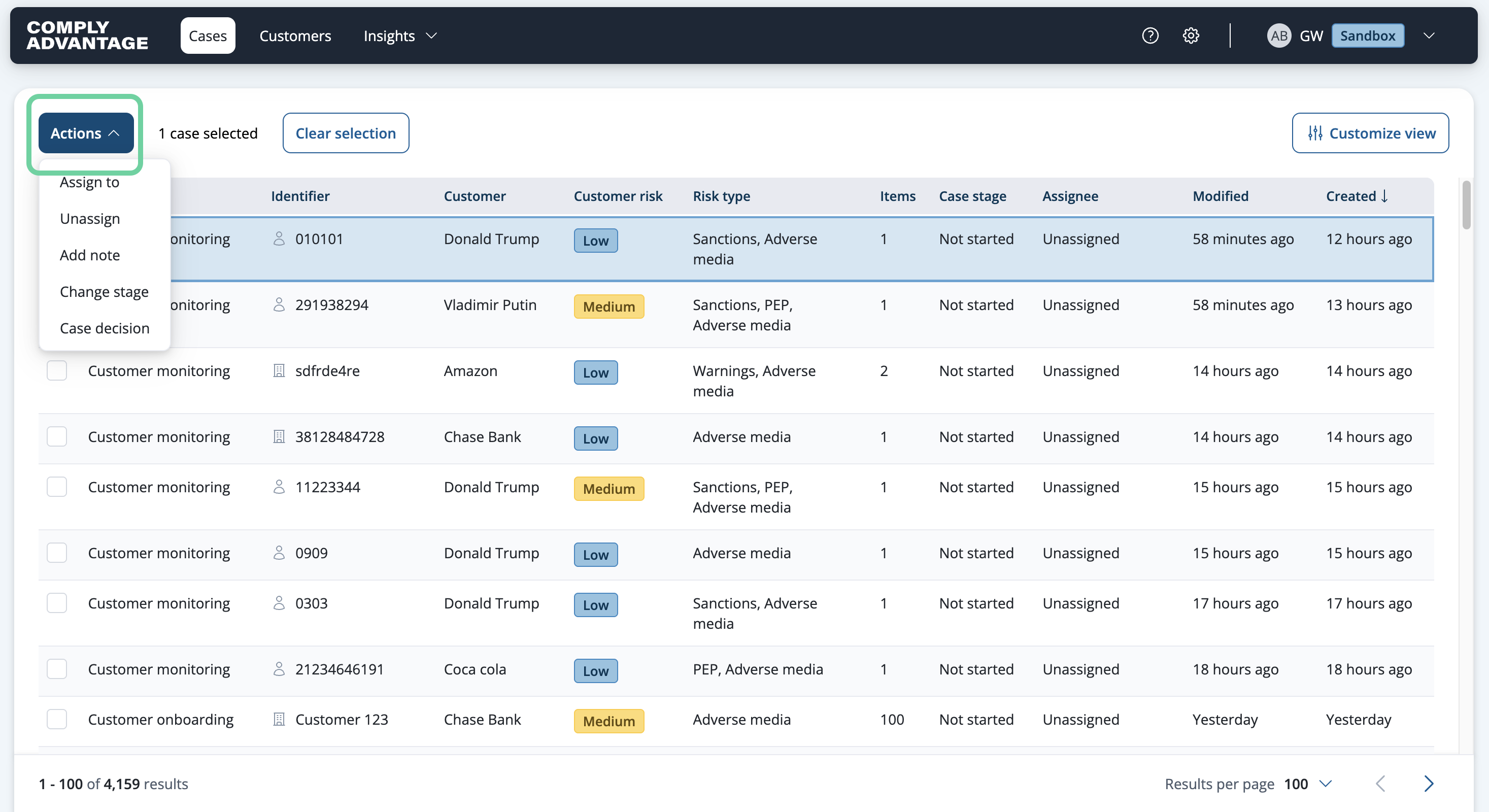Go to the previous results page

1381,784
